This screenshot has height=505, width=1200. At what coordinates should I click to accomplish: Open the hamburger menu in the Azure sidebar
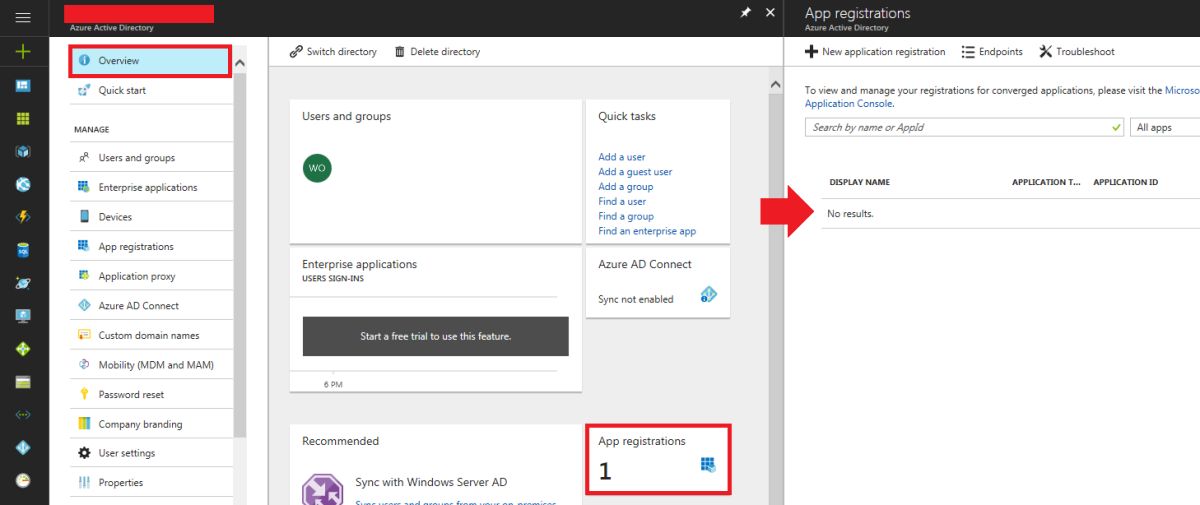click(23, 18)
